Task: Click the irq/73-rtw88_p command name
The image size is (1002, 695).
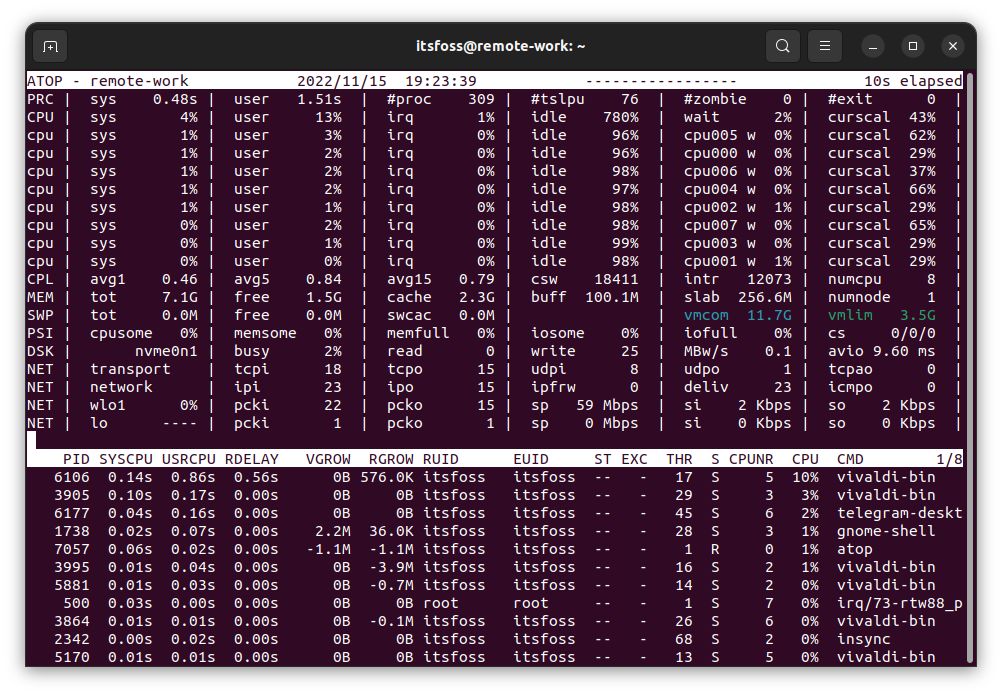Action: pos(900,603)
